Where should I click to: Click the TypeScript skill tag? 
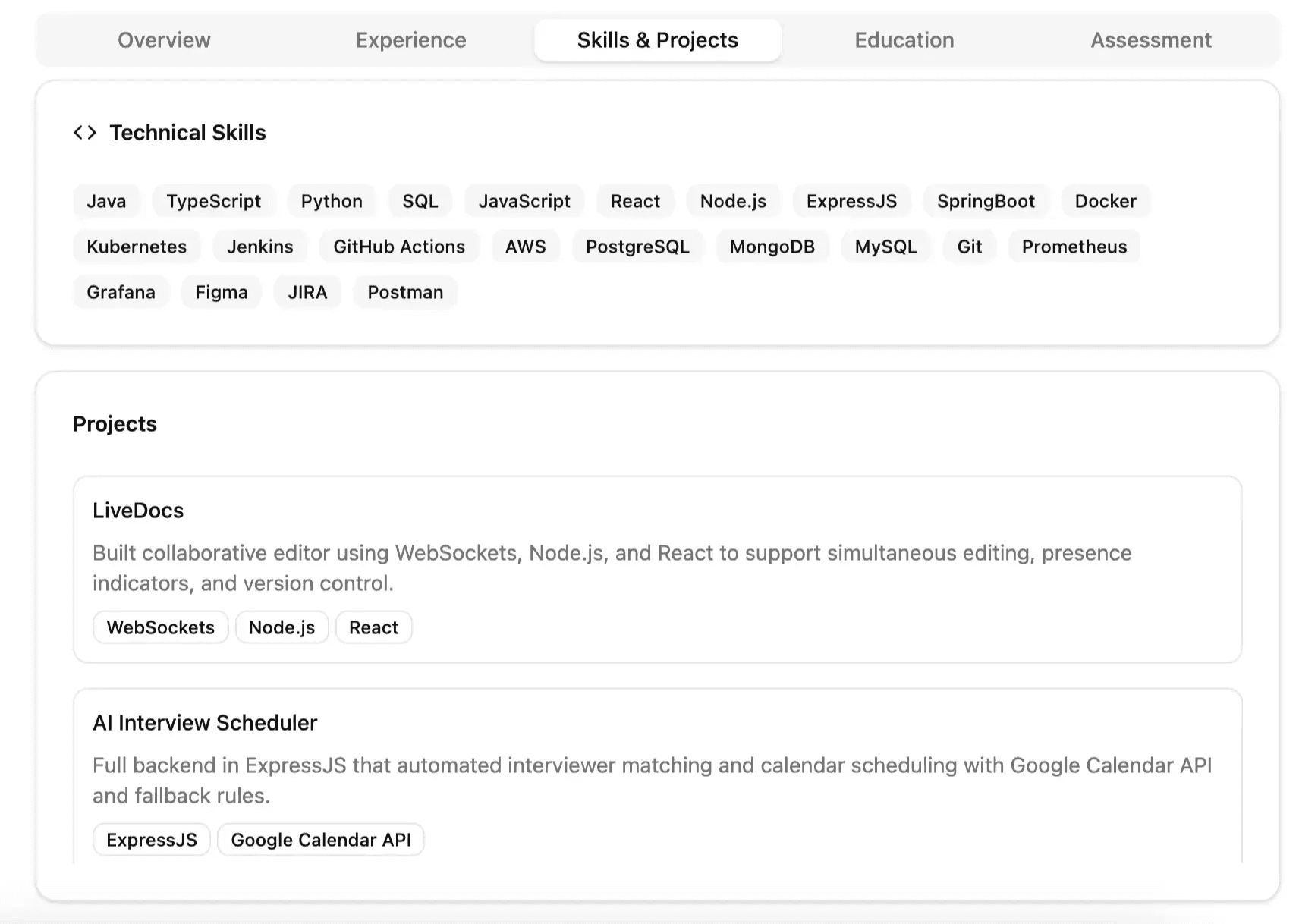tap(213, 201)
